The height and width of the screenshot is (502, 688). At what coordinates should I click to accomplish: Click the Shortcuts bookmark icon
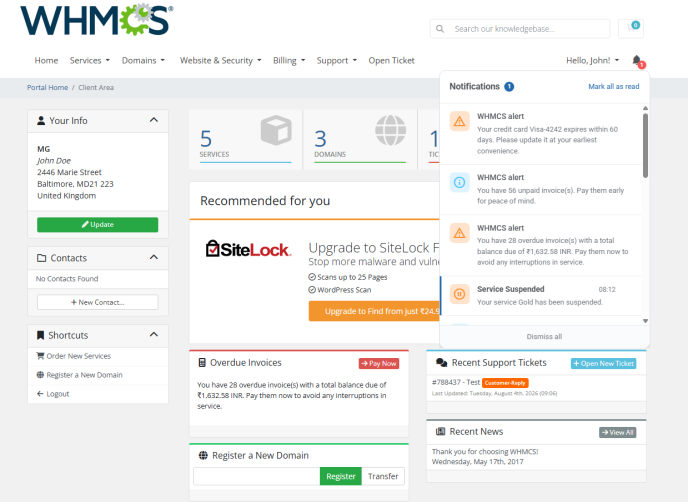tap(40, 335)
